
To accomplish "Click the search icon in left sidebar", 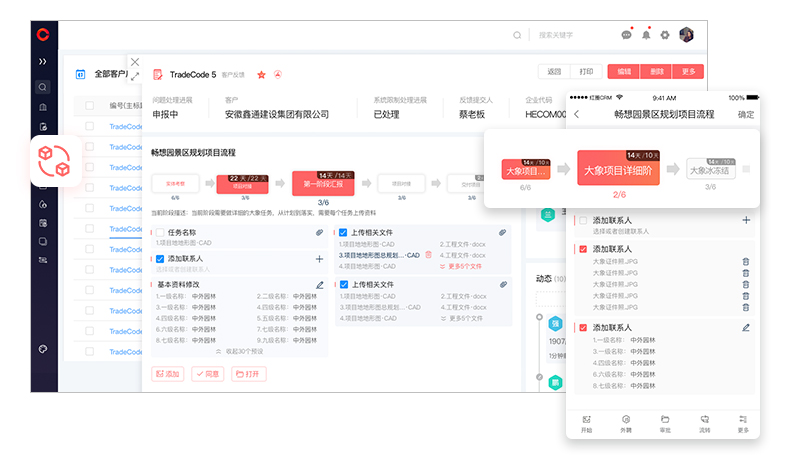I will (43, 88).
